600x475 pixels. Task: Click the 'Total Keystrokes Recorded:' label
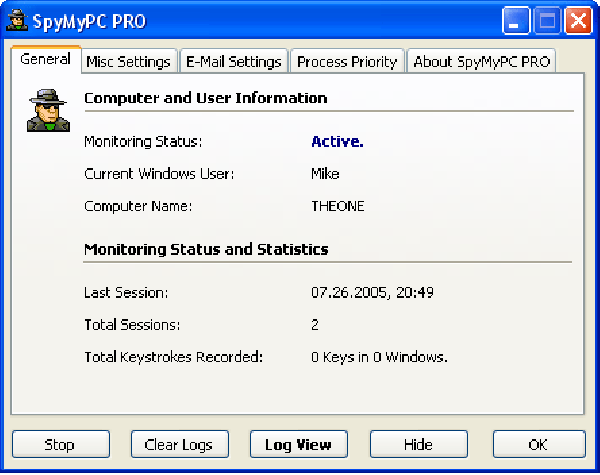173,357
